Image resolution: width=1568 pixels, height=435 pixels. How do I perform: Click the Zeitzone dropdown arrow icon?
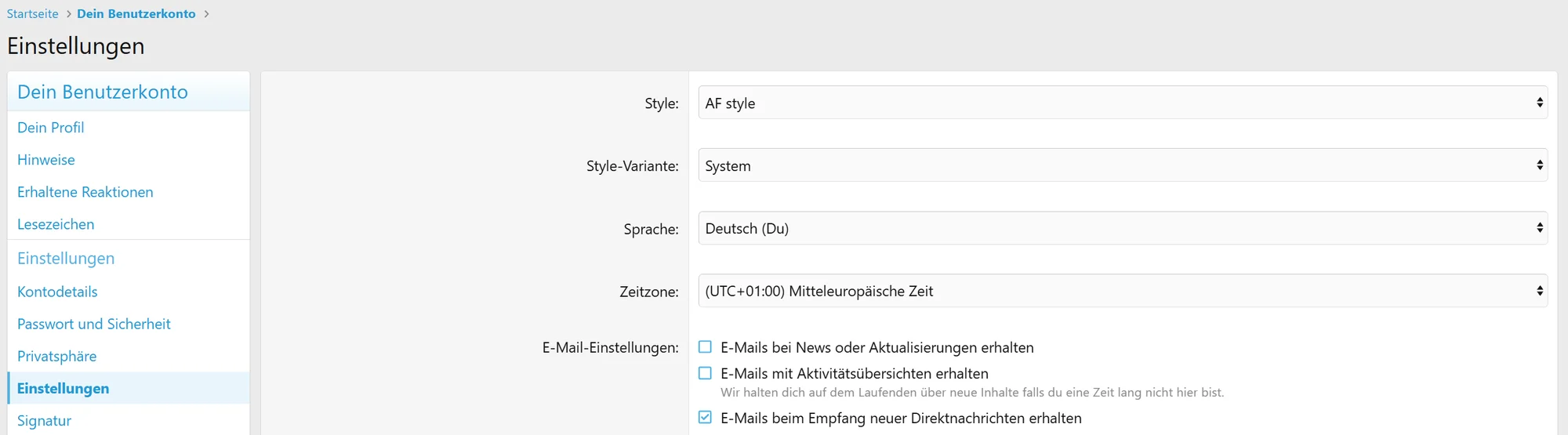[x=1540, y=291]
